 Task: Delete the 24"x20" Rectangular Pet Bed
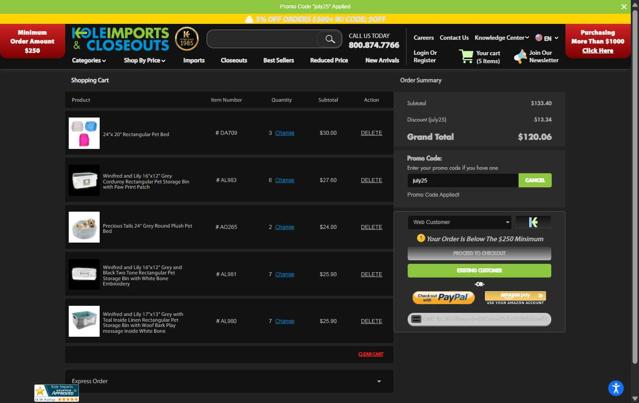[371, 133]
